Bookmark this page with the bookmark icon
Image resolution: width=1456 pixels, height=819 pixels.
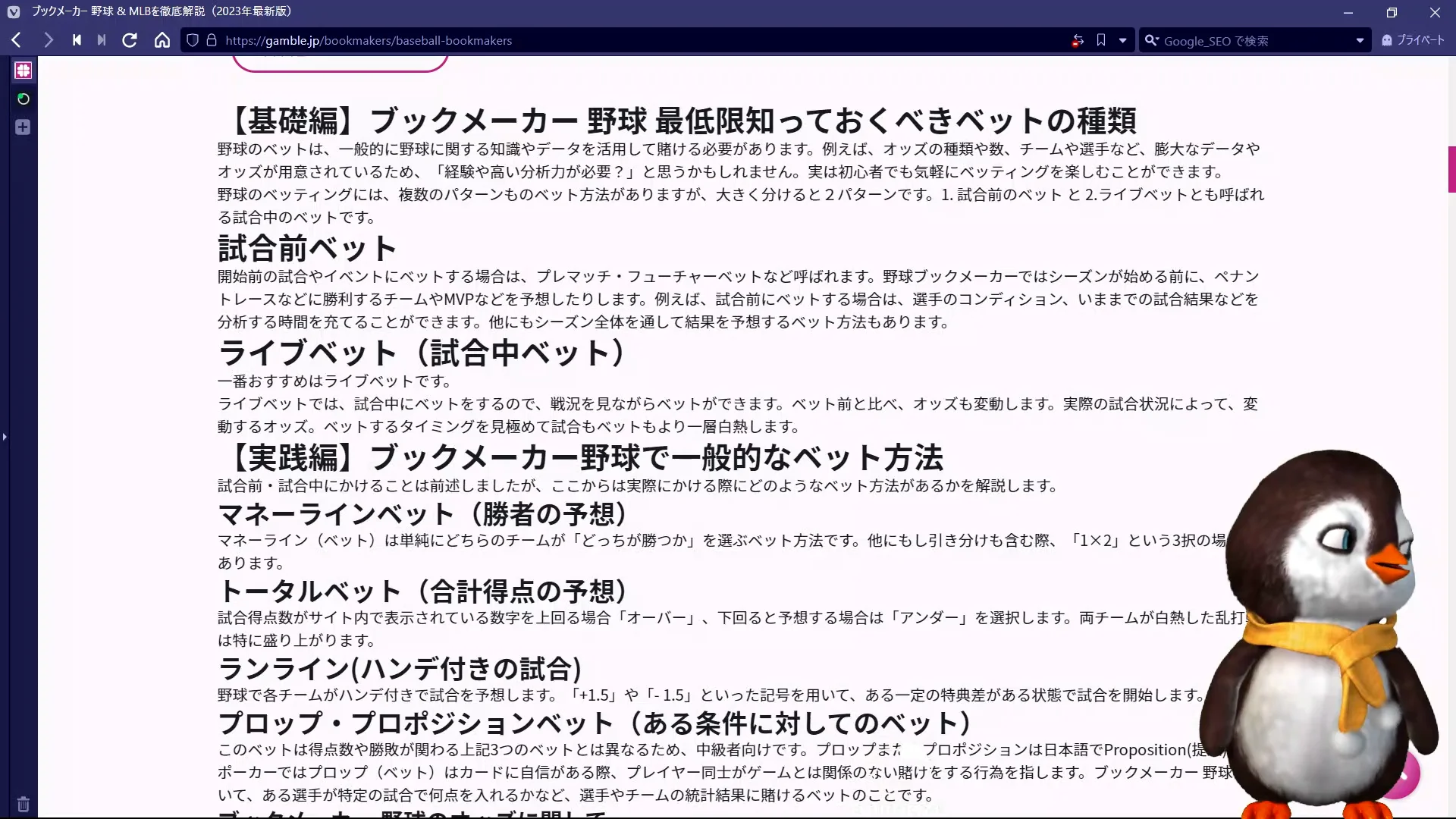[1101, 40]
